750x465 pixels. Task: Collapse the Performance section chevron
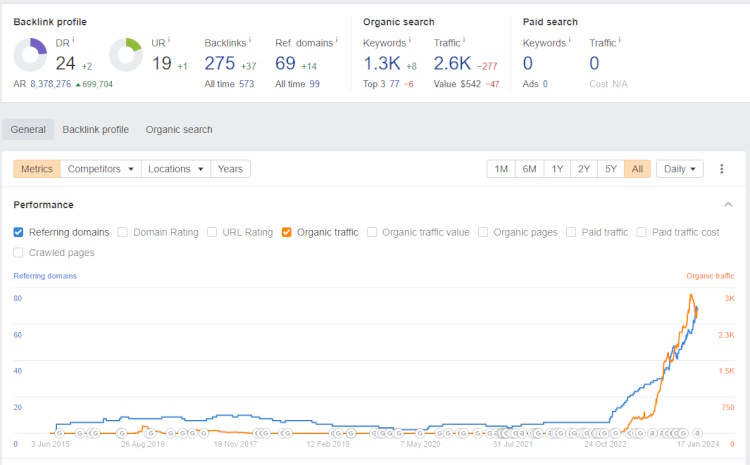pyautogui.click(x=727, y=205)
